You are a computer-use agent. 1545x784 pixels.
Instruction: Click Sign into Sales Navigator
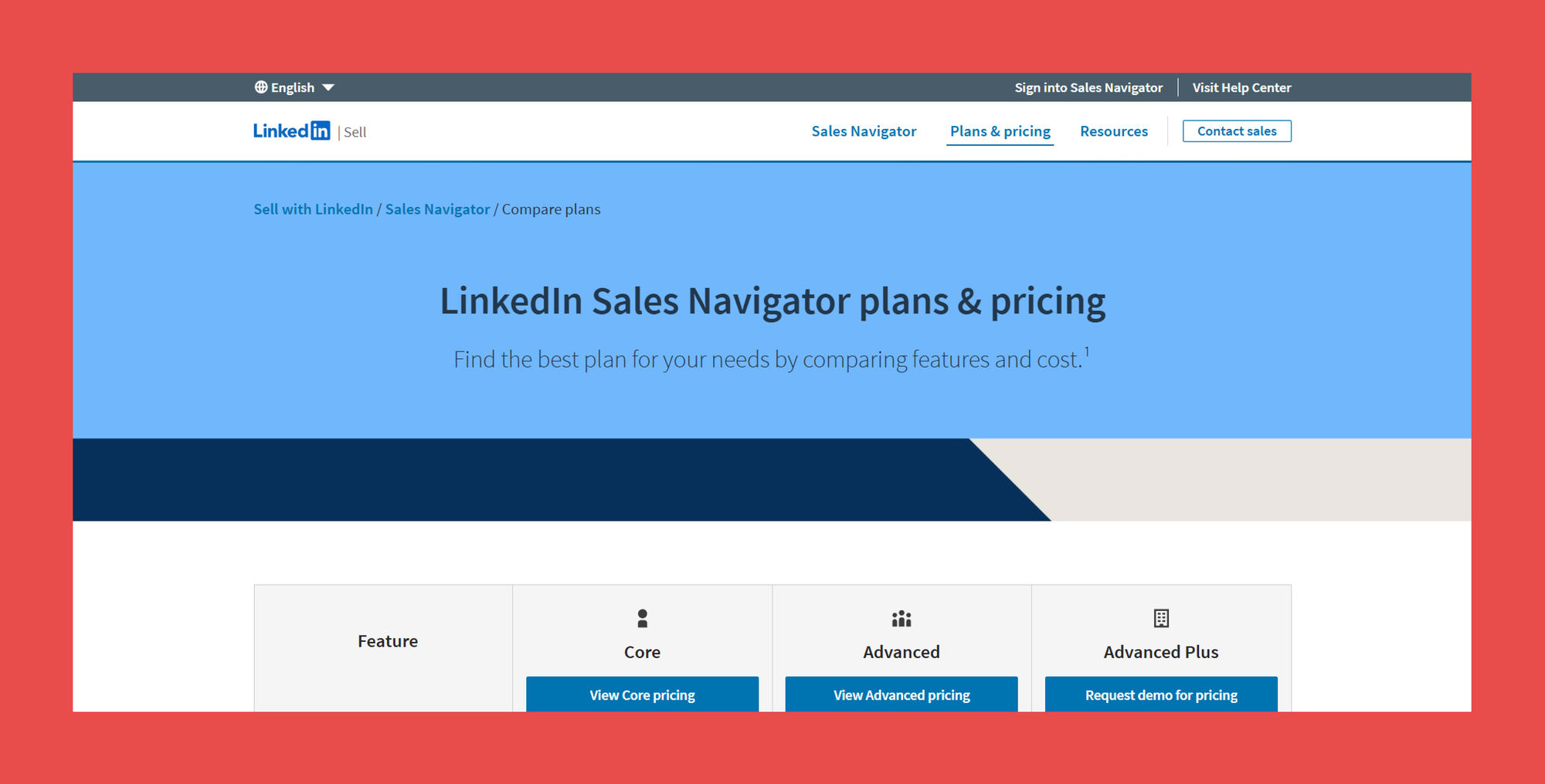[1088, 87]
